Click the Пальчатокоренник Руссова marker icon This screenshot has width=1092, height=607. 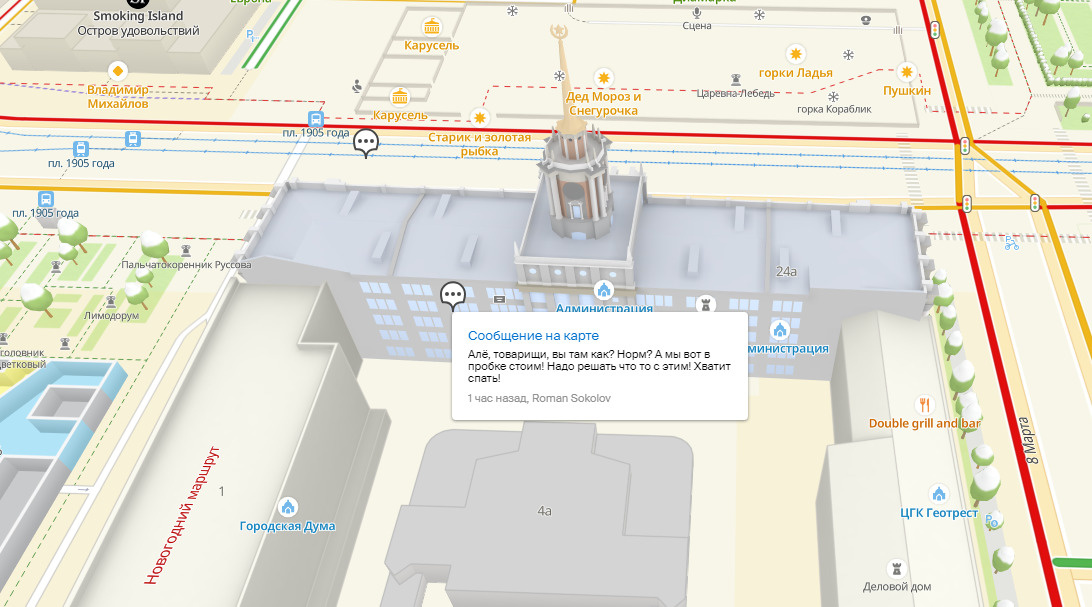pos(187,249)
